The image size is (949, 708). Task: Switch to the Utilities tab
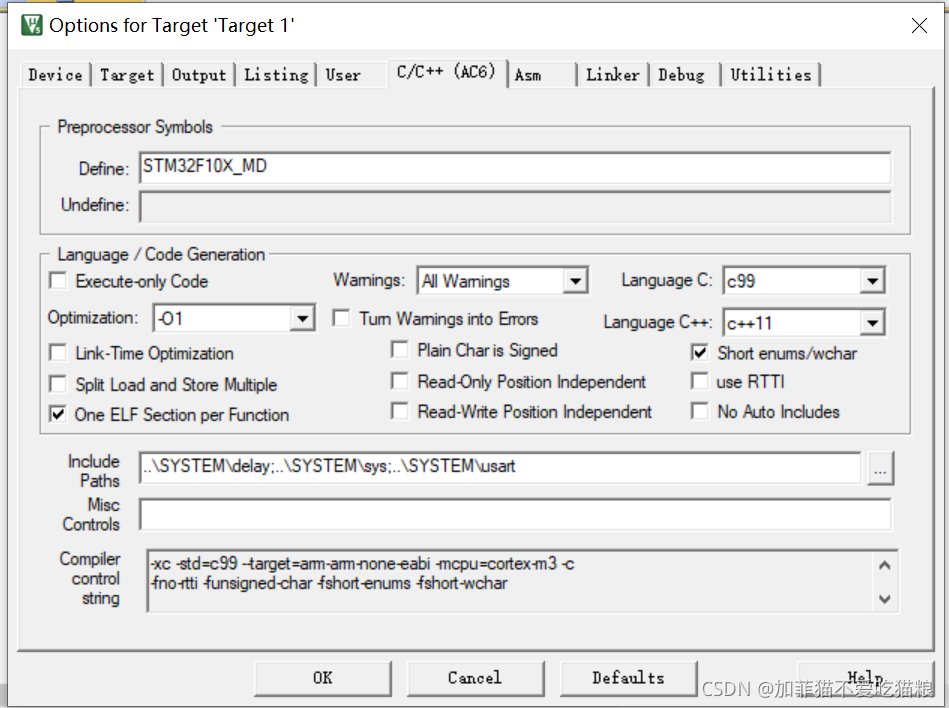coord(770,75)
